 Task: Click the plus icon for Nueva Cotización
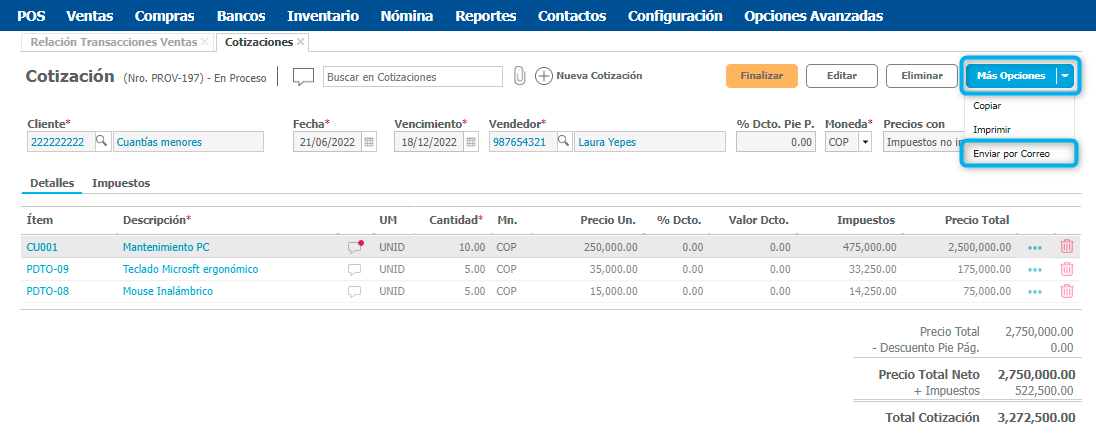(544, 76)
